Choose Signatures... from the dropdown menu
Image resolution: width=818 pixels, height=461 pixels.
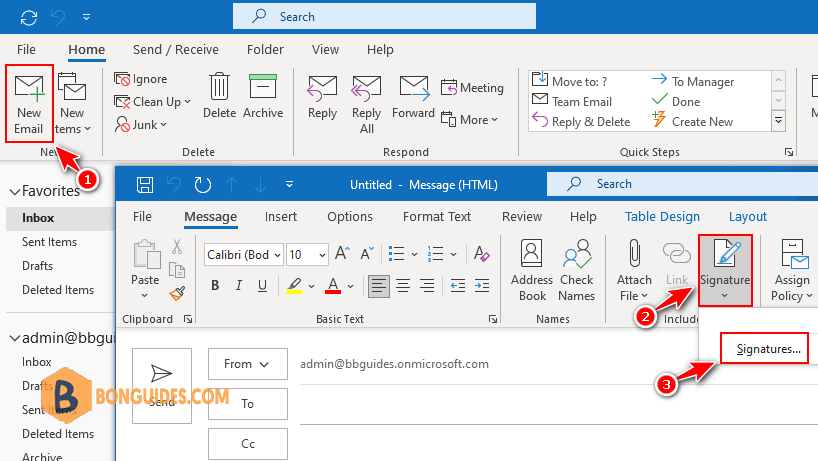tap(768, 349)
